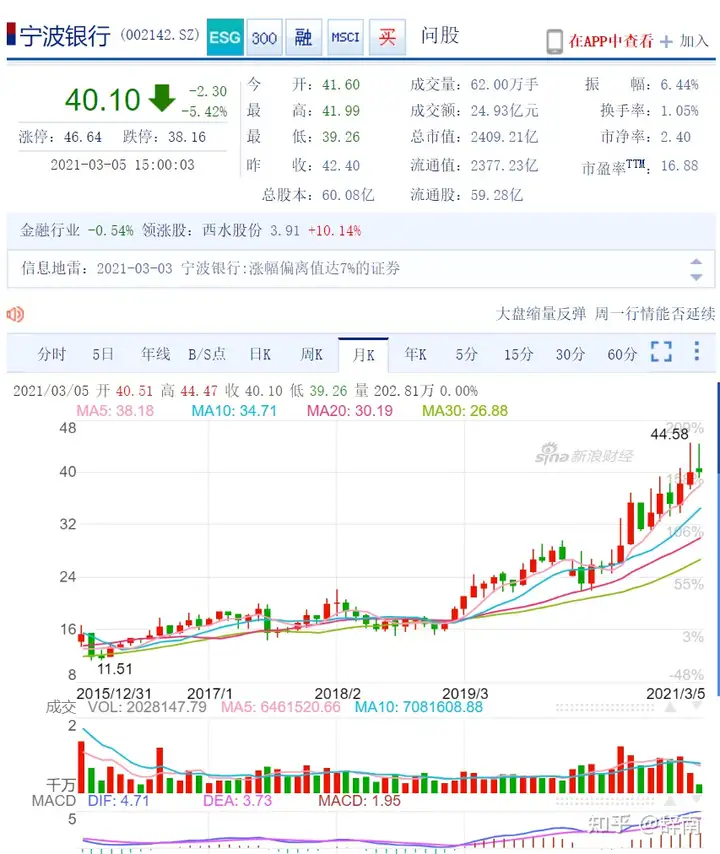Click the VOL: 2028147.79 label
720x854 pixels.
(148, 707)
